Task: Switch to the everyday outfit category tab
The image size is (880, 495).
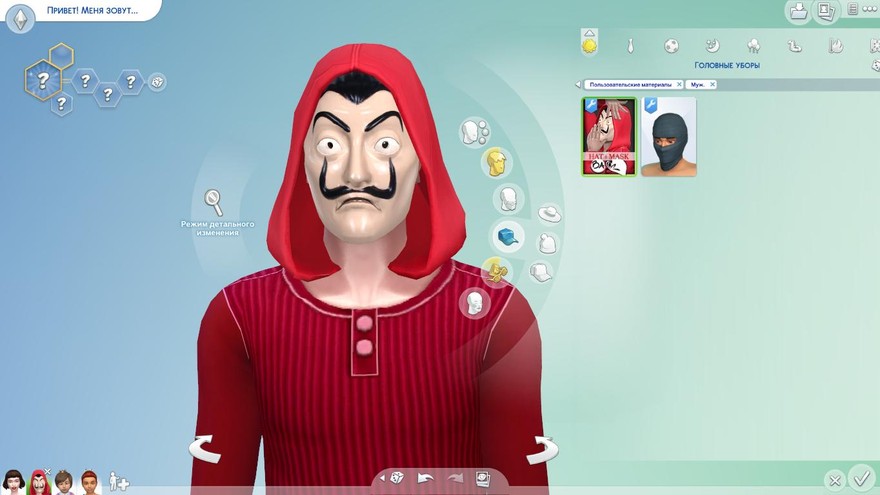Action: [x=590, y=45]
